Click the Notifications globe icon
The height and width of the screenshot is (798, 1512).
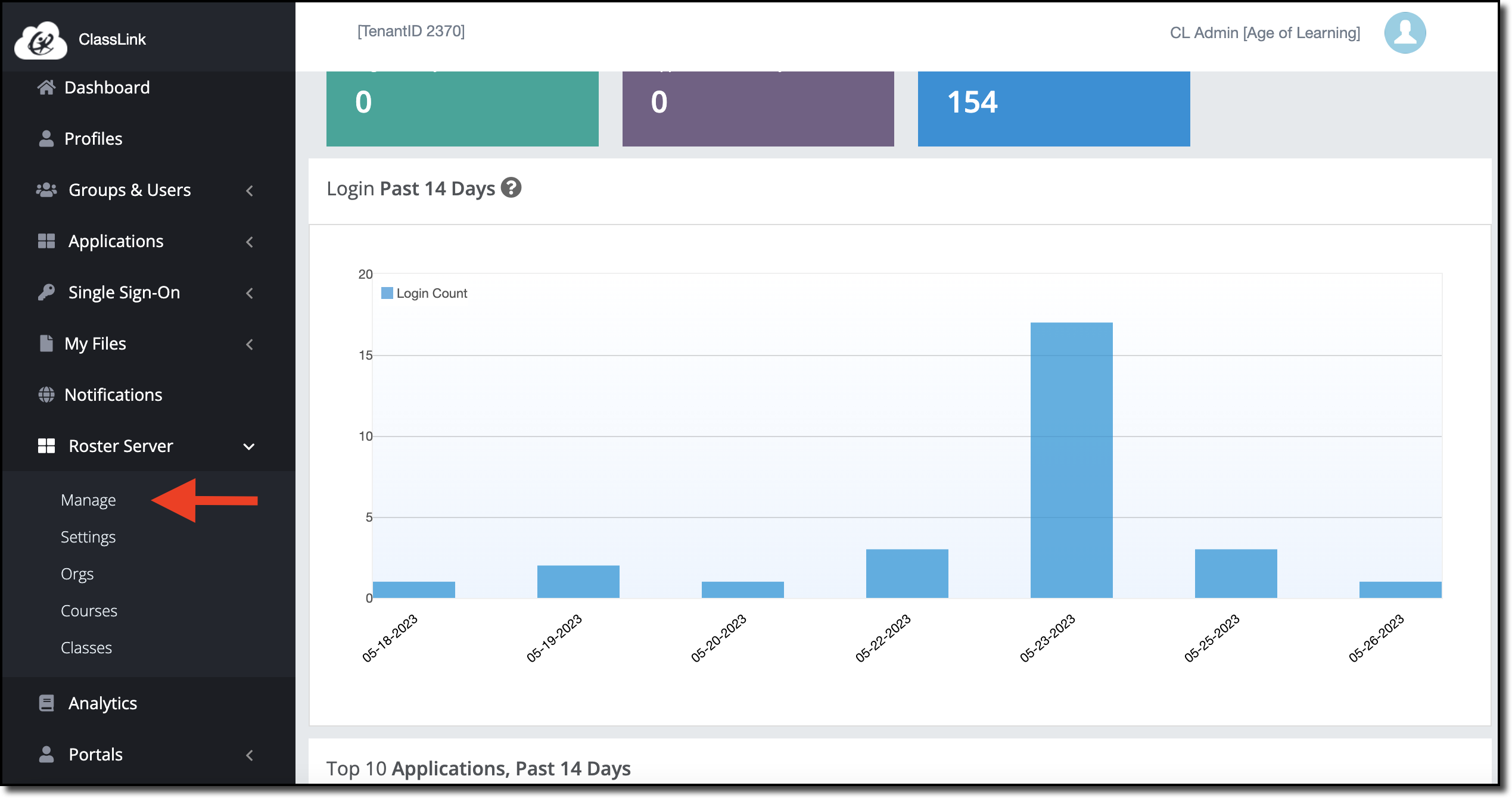46,394
